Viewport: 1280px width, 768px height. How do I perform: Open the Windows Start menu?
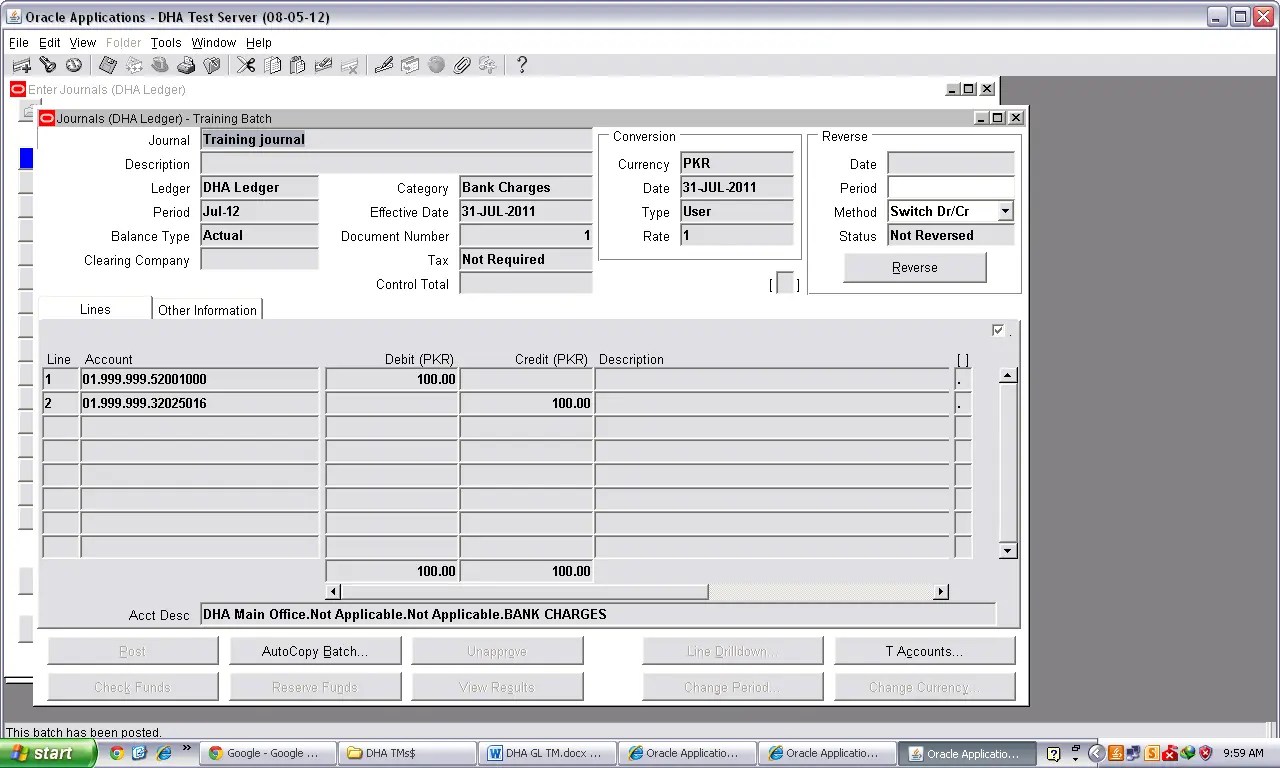48,753
